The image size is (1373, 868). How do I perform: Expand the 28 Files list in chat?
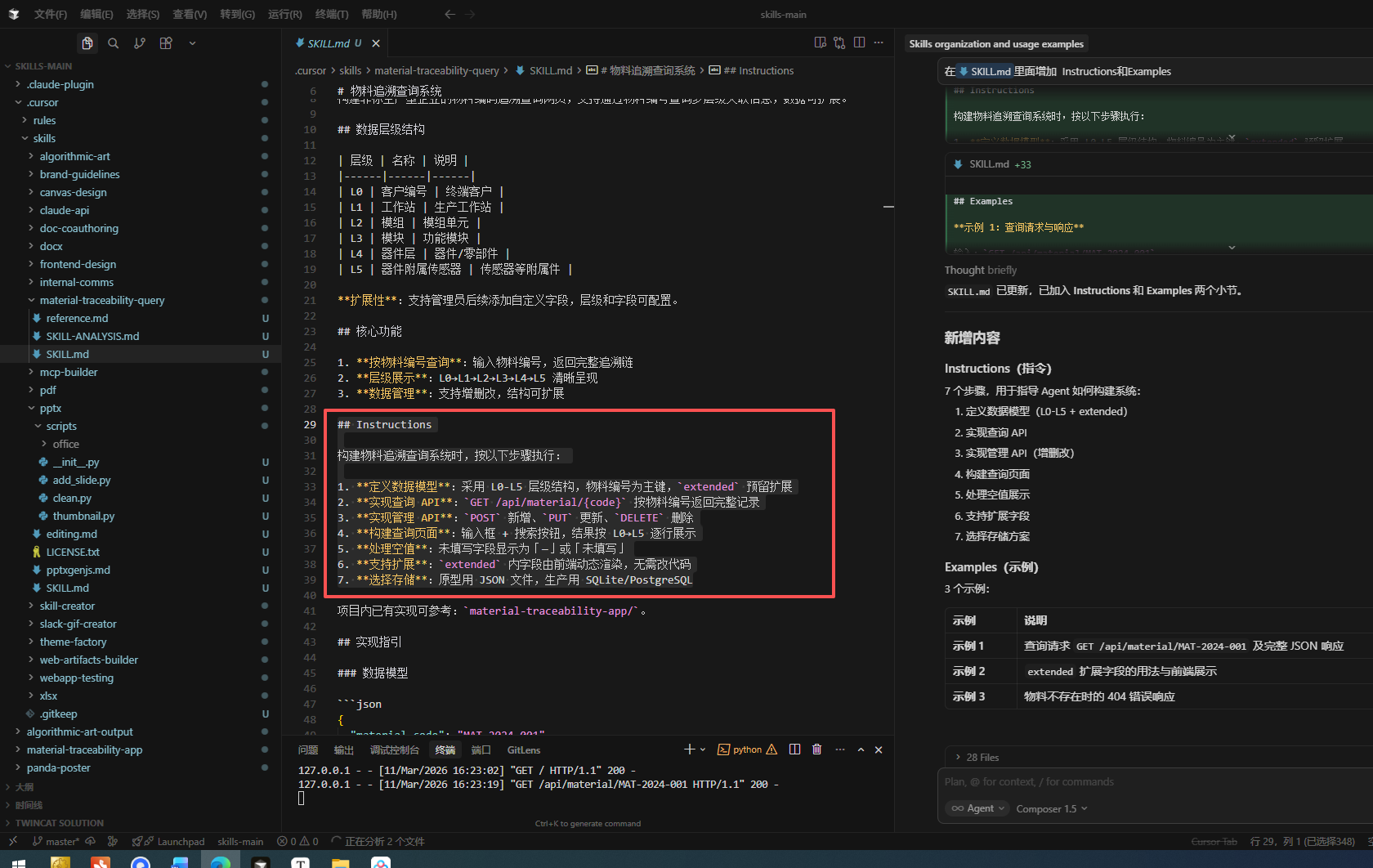977,758
